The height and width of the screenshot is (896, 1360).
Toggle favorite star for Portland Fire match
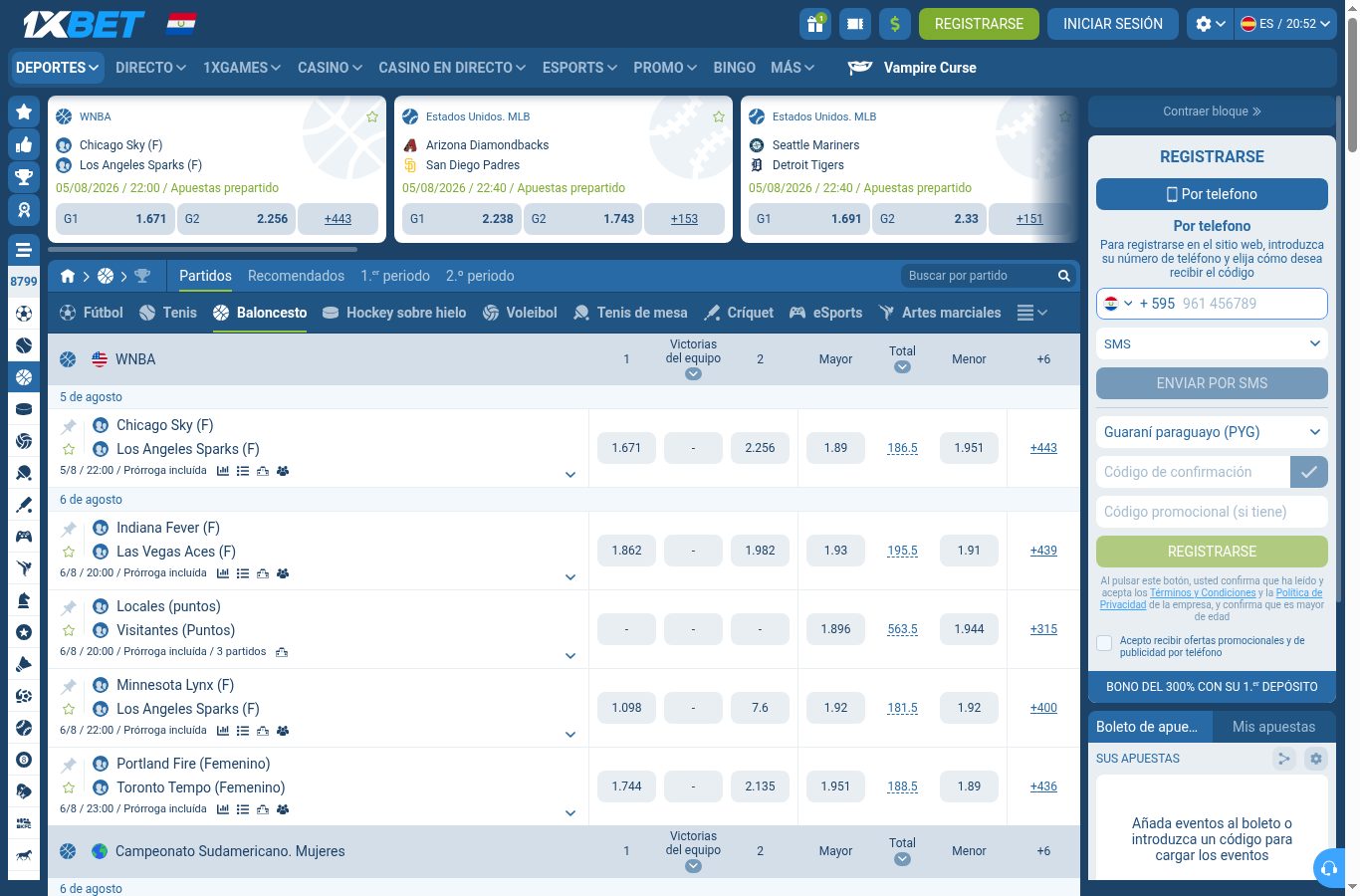pos(69,787)
